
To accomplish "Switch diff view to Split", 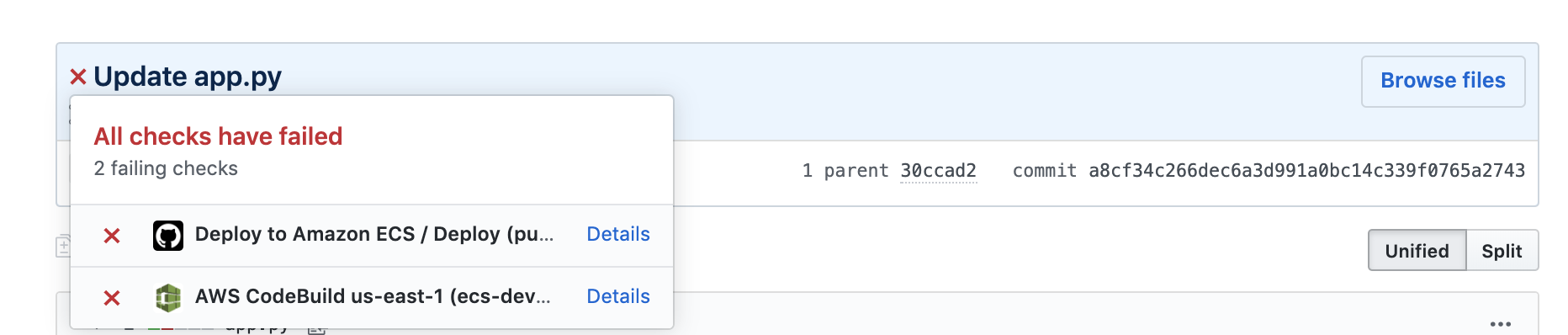I will pyautogui.click(x=1502, y=251).
